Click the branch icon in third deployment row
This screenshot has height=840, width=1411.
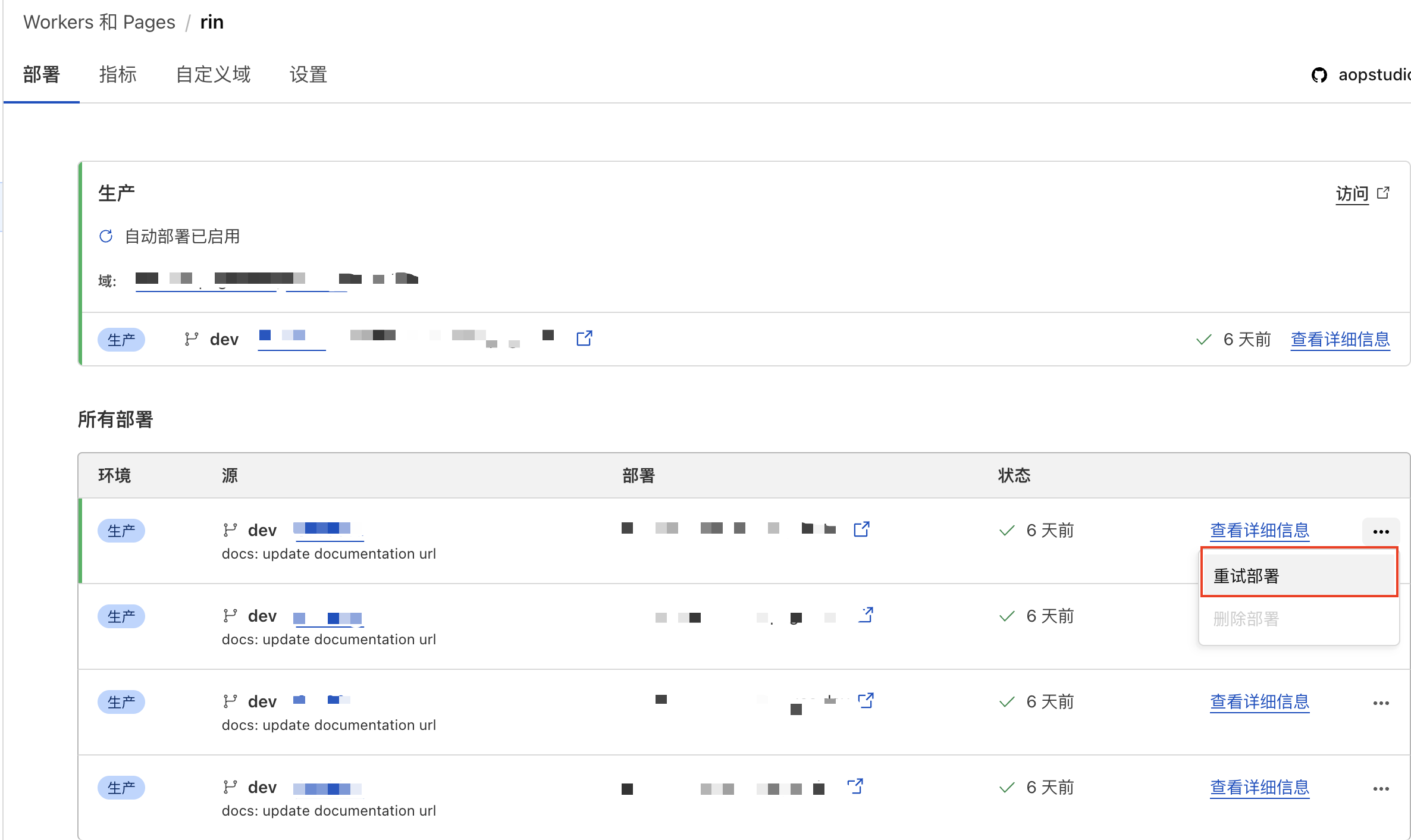coord(230,701)
